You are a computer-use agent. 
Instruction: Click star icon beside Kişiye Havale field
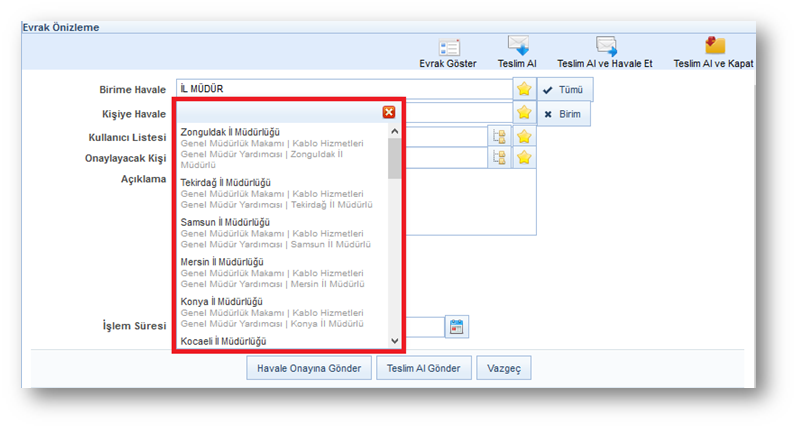coord(524,113)
